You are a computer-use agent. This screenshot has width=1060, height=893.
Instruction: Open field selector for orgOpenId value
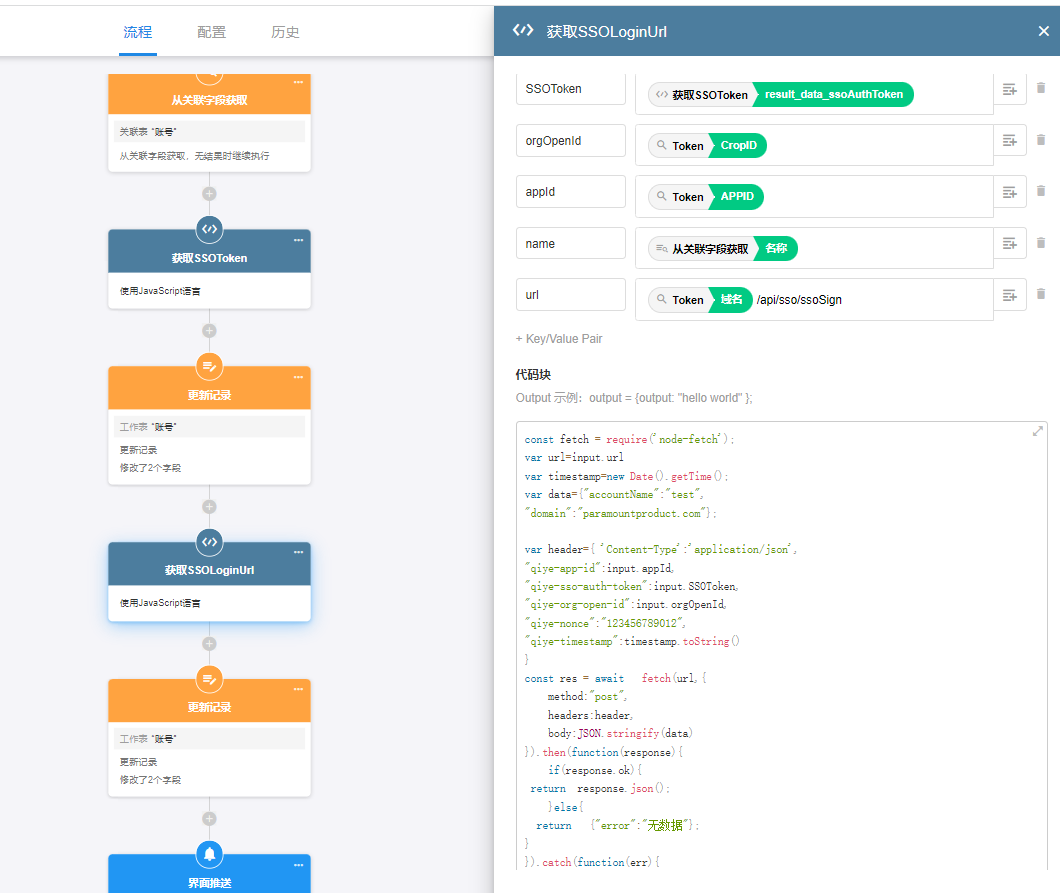[1010, 141]
